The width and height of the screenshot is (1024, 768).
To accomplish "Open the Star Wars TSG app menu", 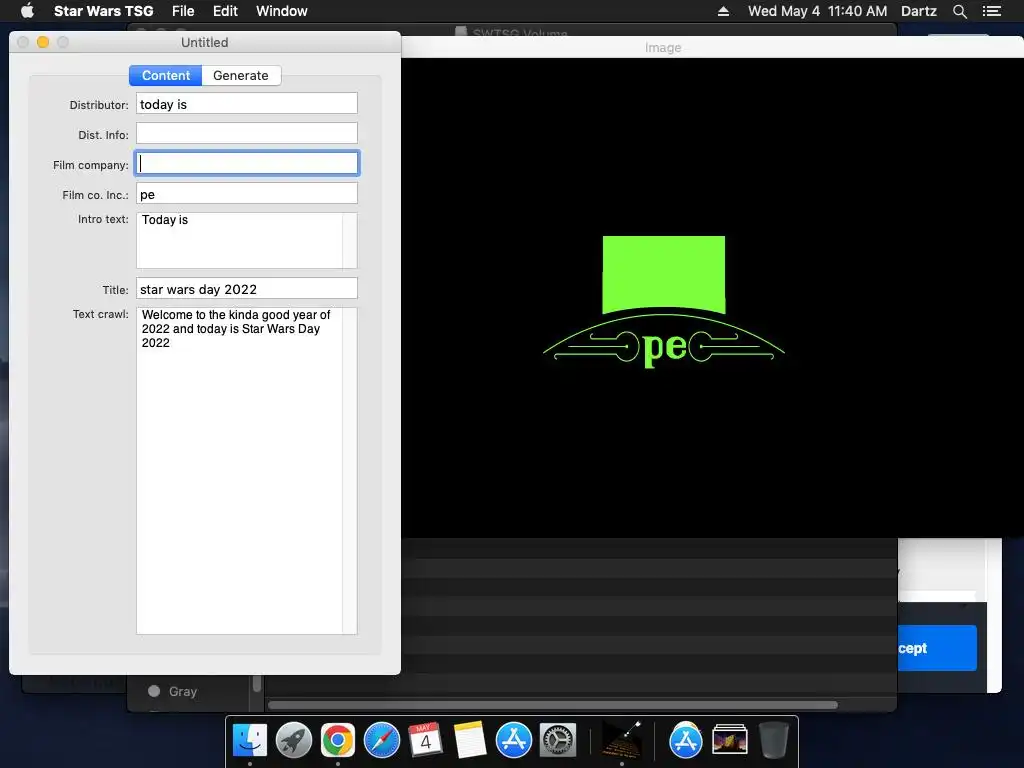I will click(103, 11).
